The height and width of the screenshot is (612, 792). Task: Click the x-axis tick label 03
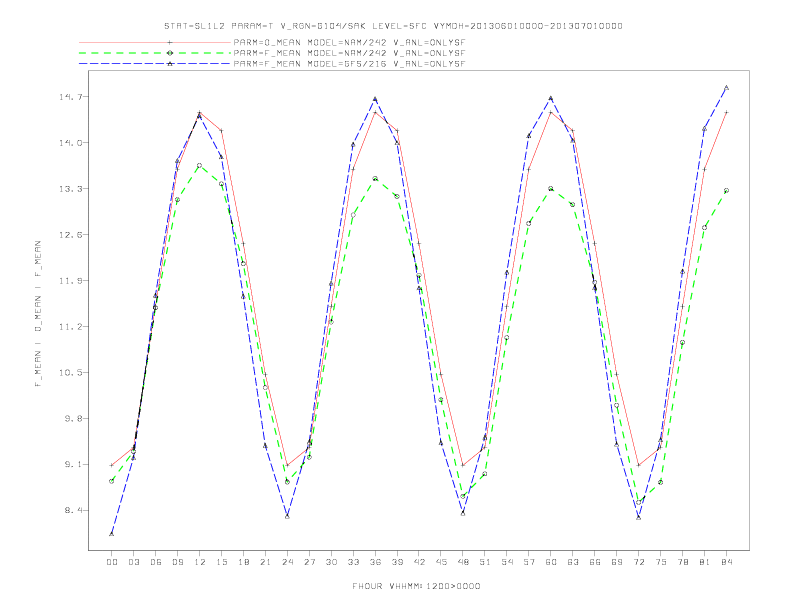click(133, 562)
